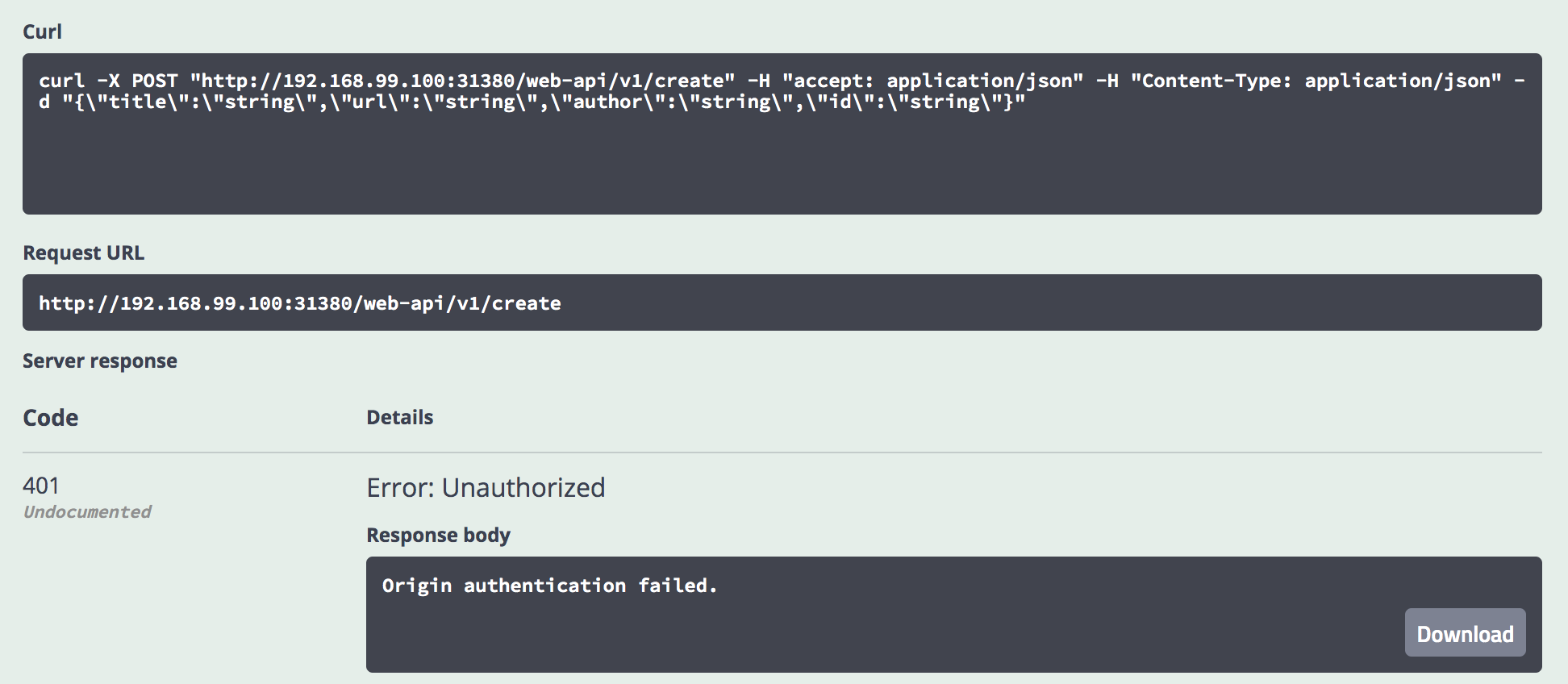The height and width of the screenshot is (684, 1568).
Task: Click the "-X" flag in curl command
Action: [108, 81]
